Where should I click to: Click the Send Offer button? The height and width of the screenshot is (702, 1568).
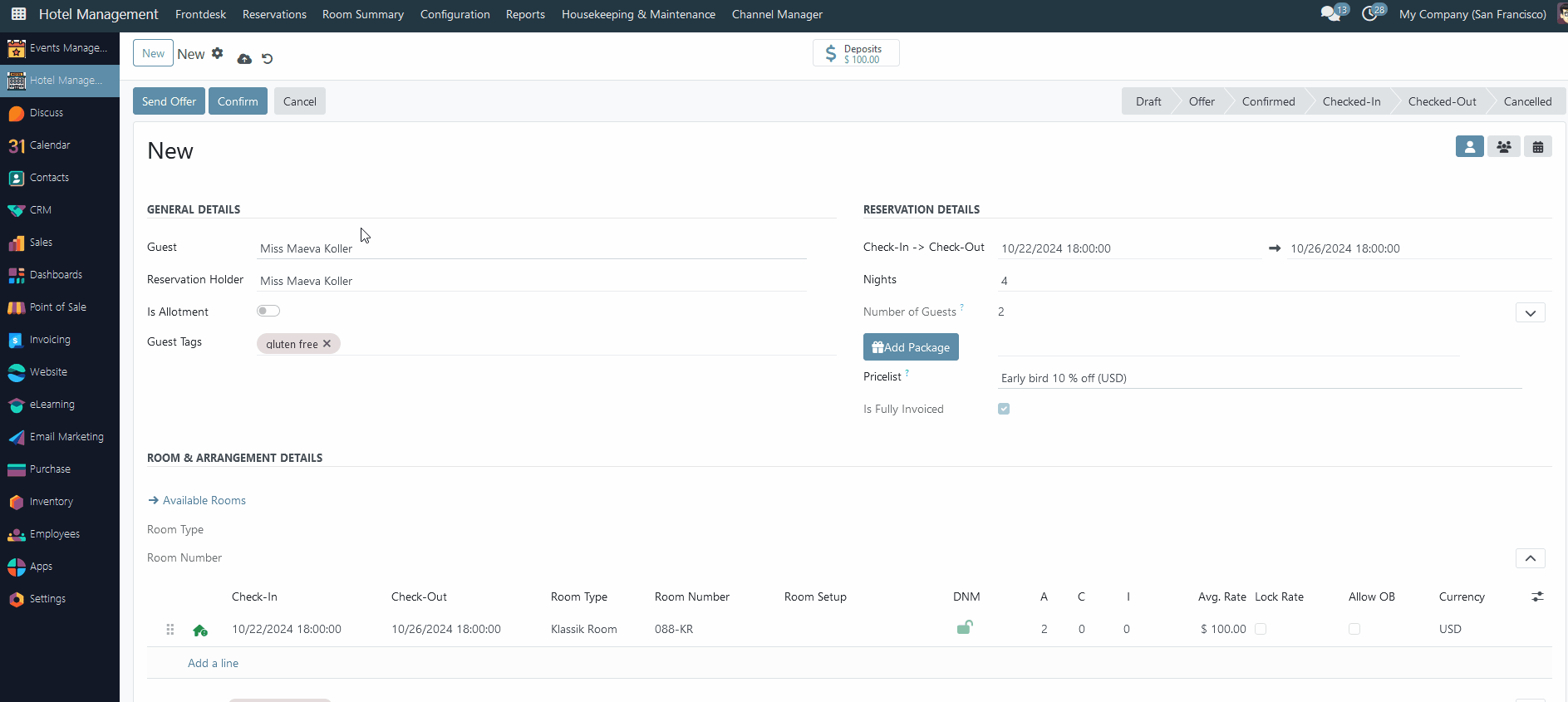point(169,101)
